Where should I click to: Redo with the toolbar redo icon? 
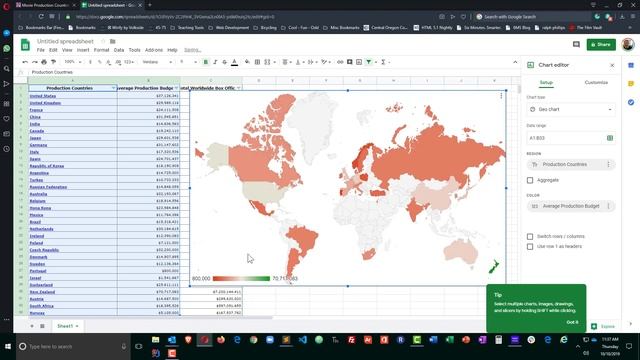(35, 62)
